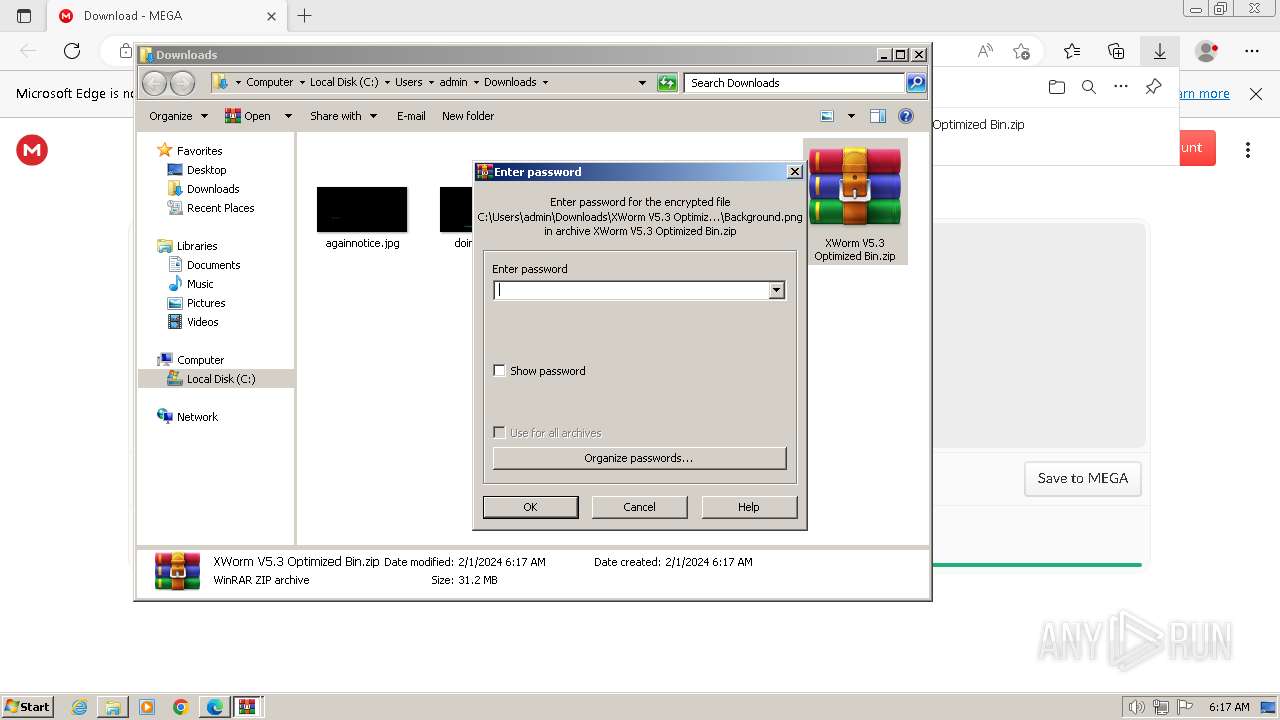Reload the MEGA page in Edge
The width and height of the screenshot is (1280, 720).
(72, 51)
